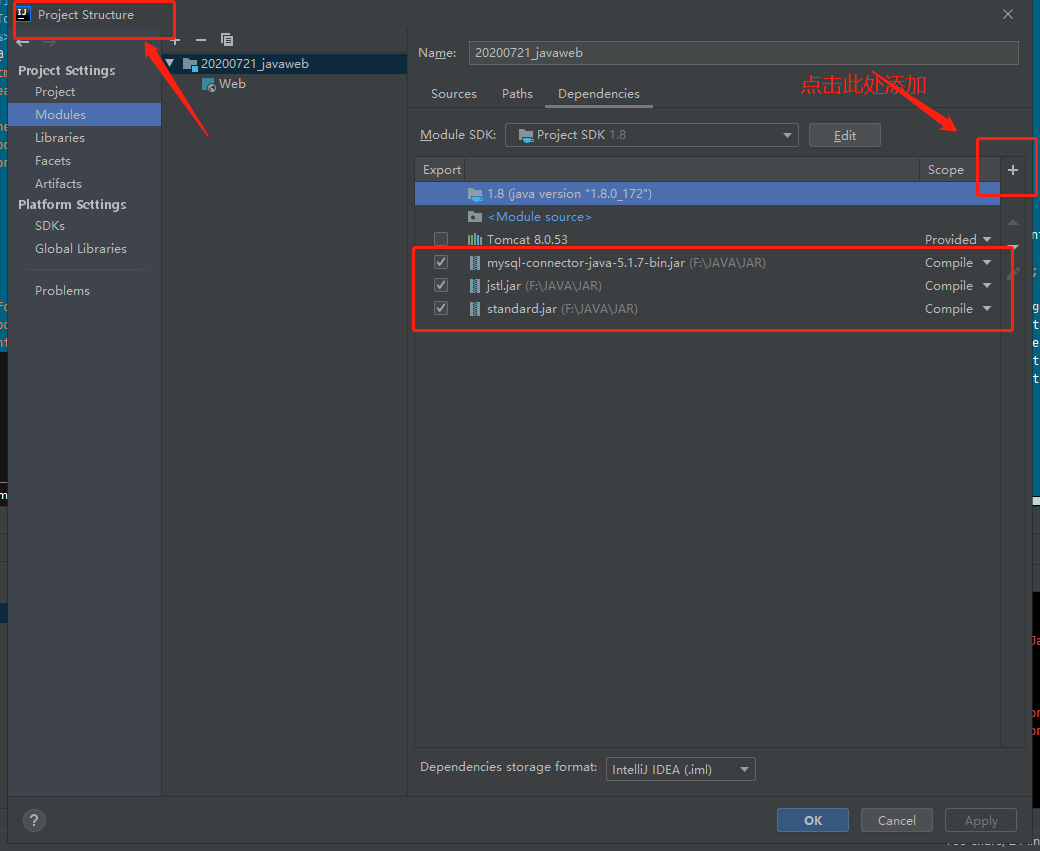Switch to the Sources tab

click(454, 94)
